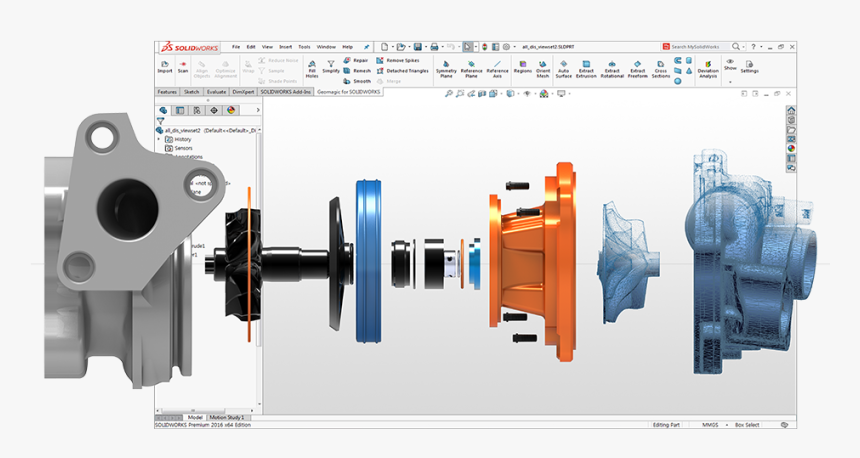Open Cross Sections tool
860x458 pixels.
[x=661, y=70]
